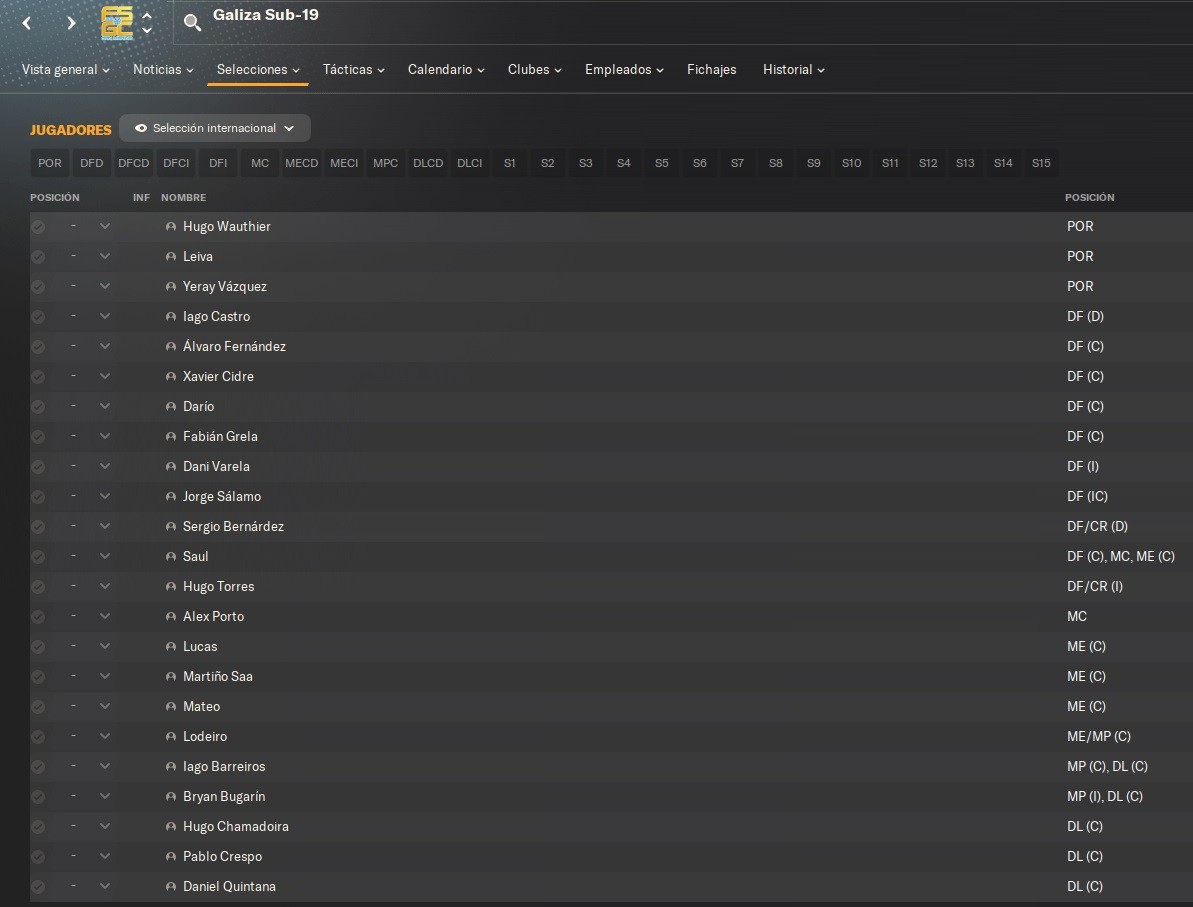Toggle the selection circle for Dani Varela

(38, 466)
